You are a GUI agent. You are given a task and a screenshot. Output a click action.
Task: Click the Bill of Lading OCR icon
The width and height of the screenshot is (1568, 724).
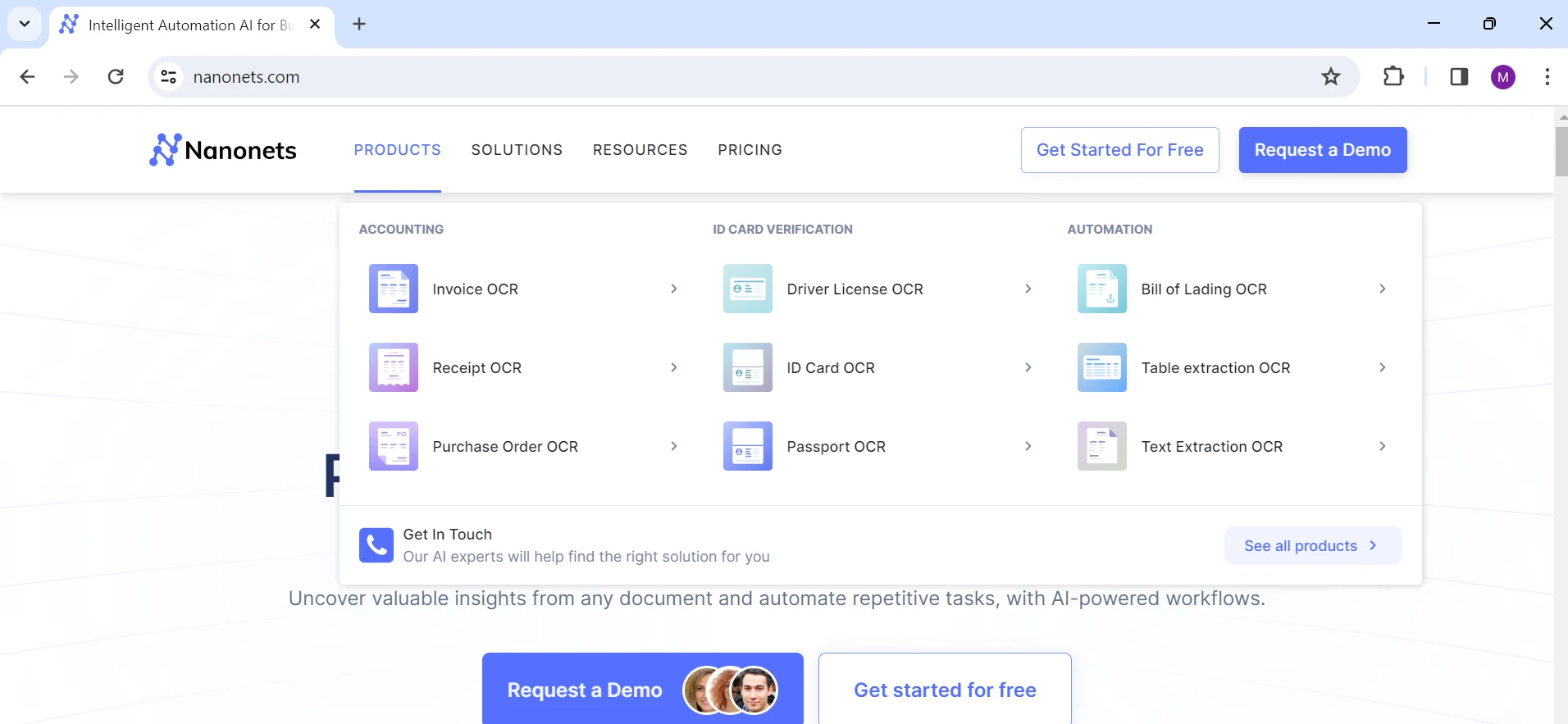[1101, 289]
